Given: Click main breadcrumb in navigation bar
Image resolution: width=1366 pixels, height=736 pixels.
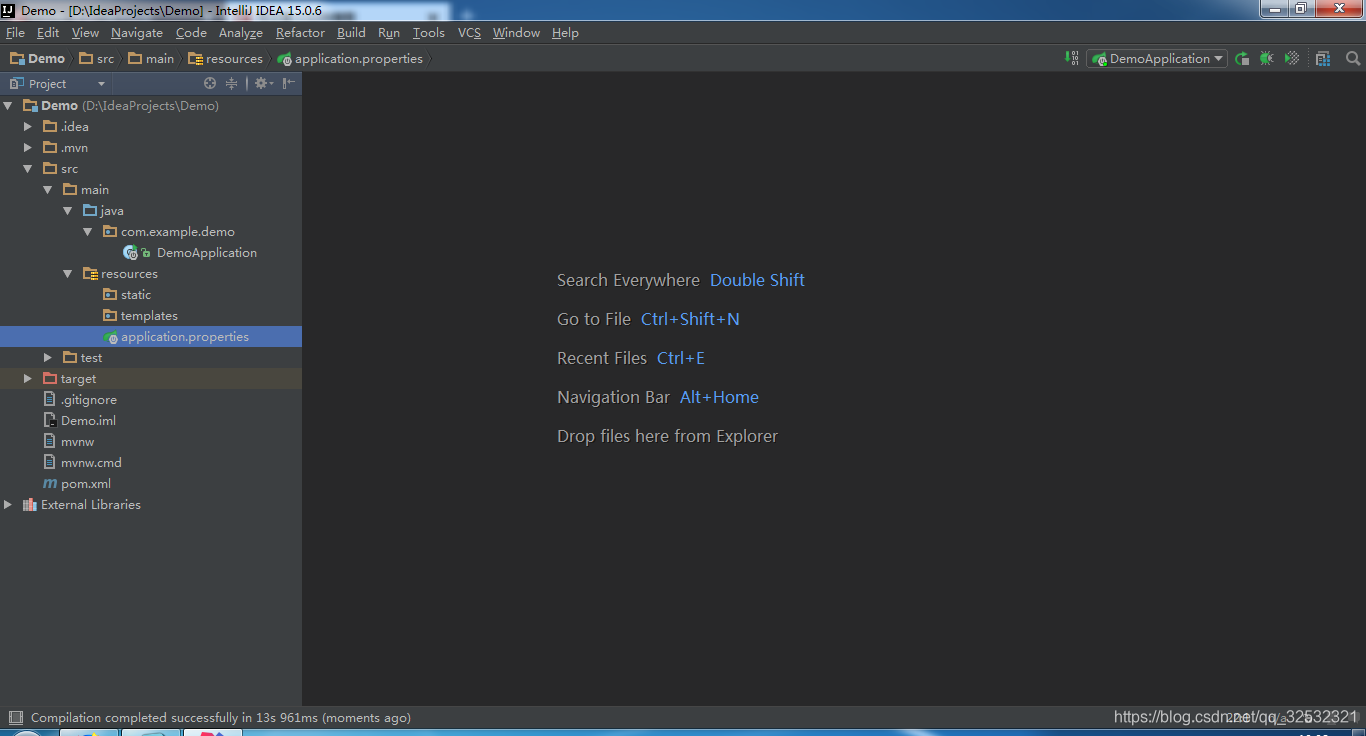Looking at the screenshot, I should point(151,58).
